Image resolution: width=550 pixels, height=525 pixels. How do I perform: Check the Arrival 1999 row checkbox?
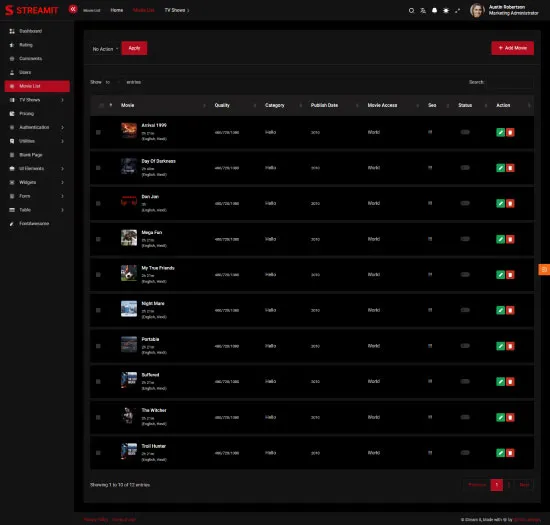98,132
